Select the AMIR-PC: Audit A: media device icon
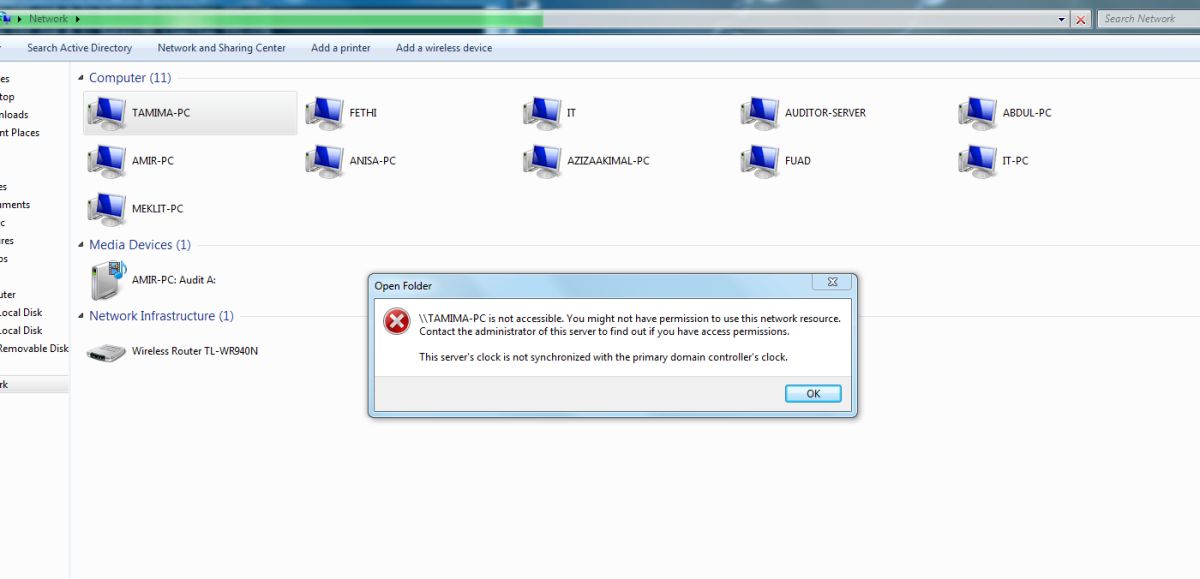The width and height of the screenshot is (1200, 579). click(x=106, y=281)
